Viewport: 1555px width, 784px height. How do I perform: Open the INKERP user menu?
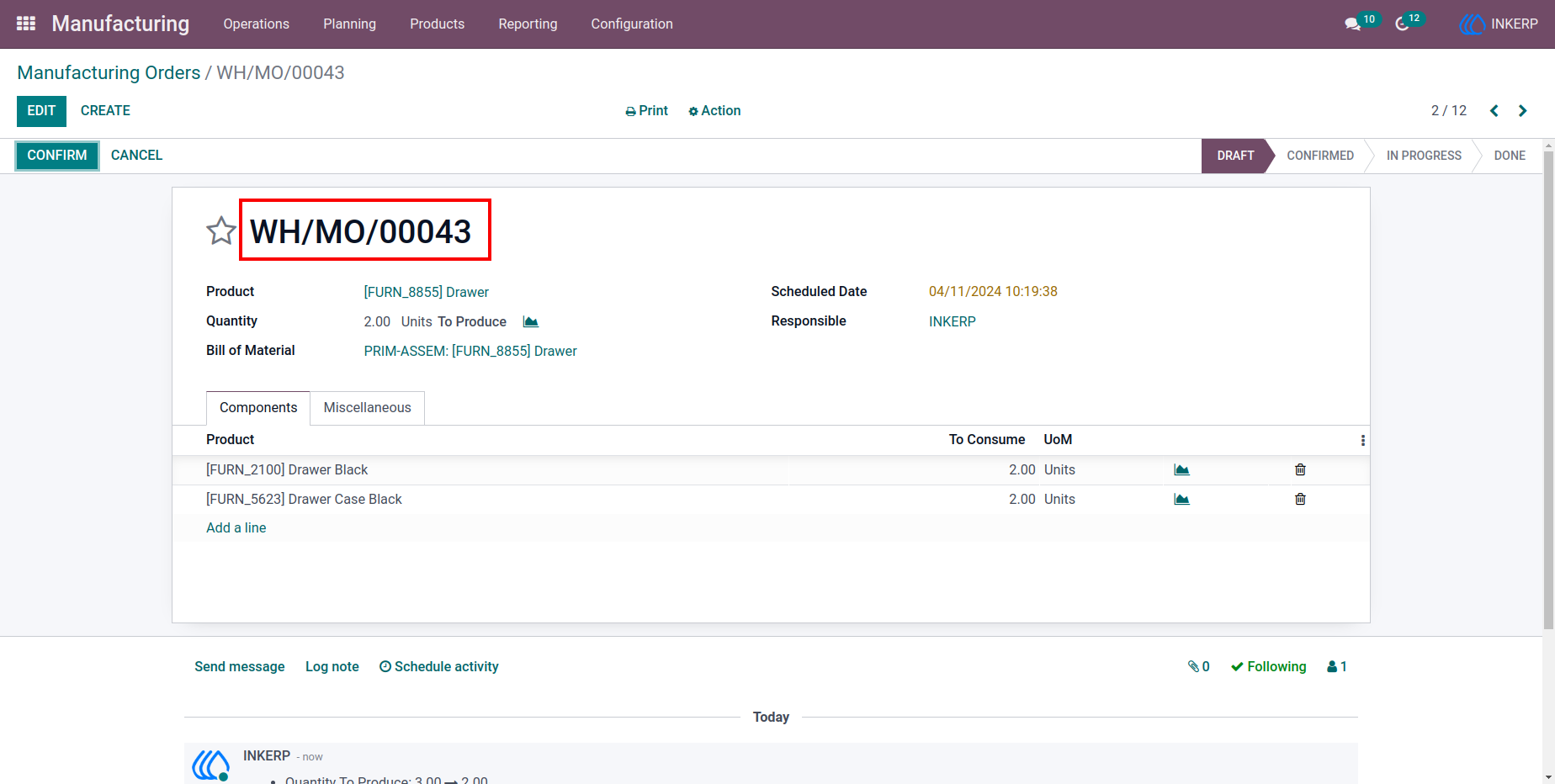[1499, 24]
